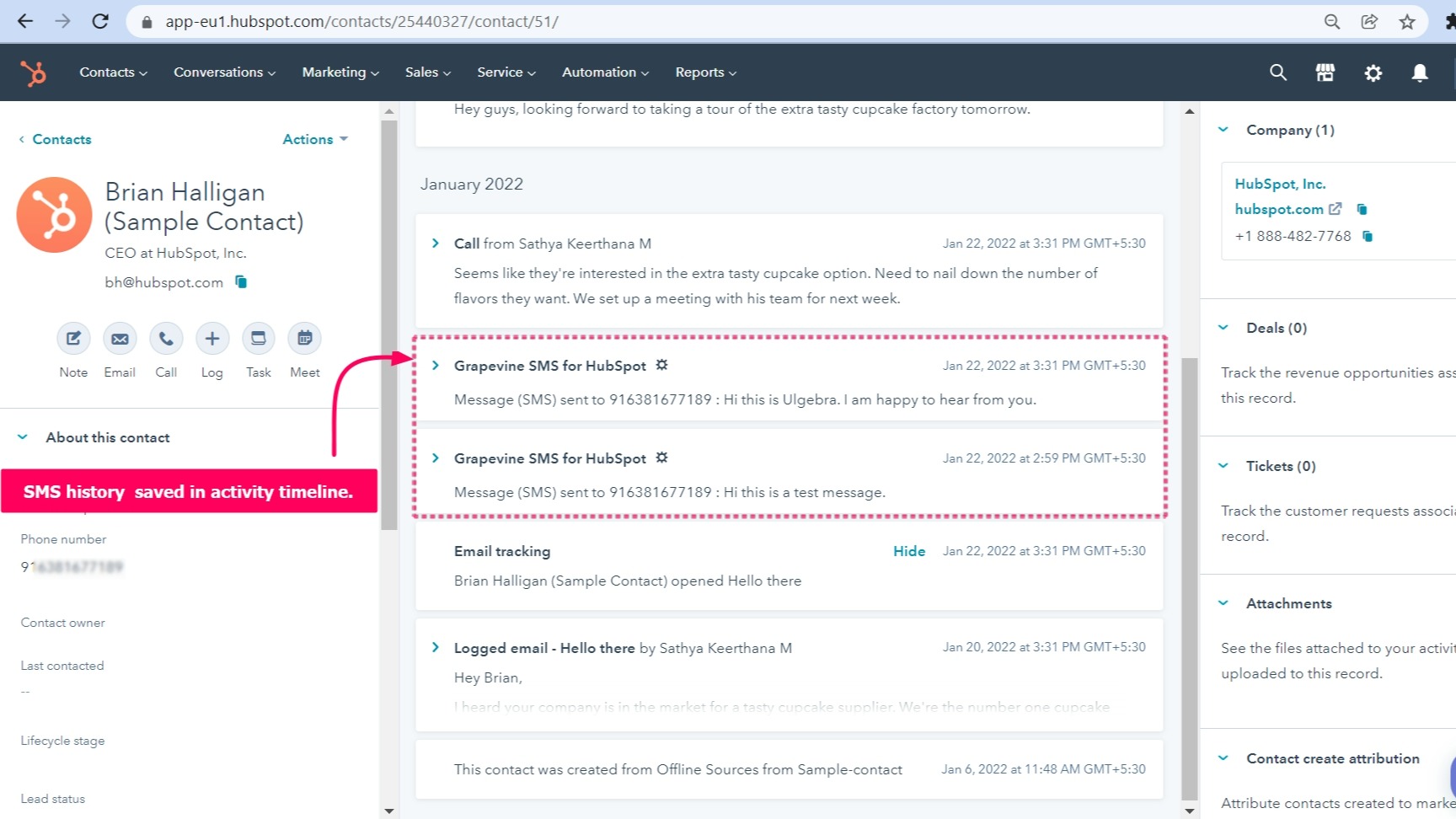
Task: Open the Automation menu
Action: point(603,72)
